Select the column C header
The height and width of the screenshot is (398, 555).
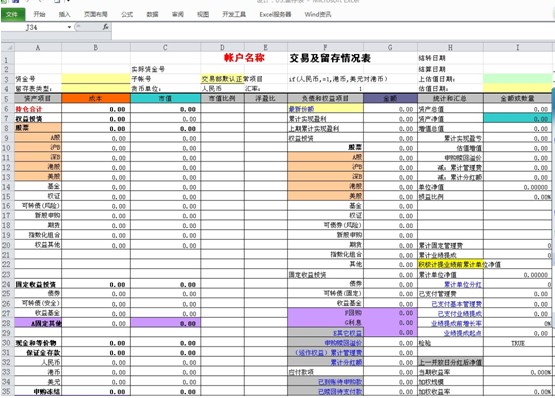(x=165, y=47)
